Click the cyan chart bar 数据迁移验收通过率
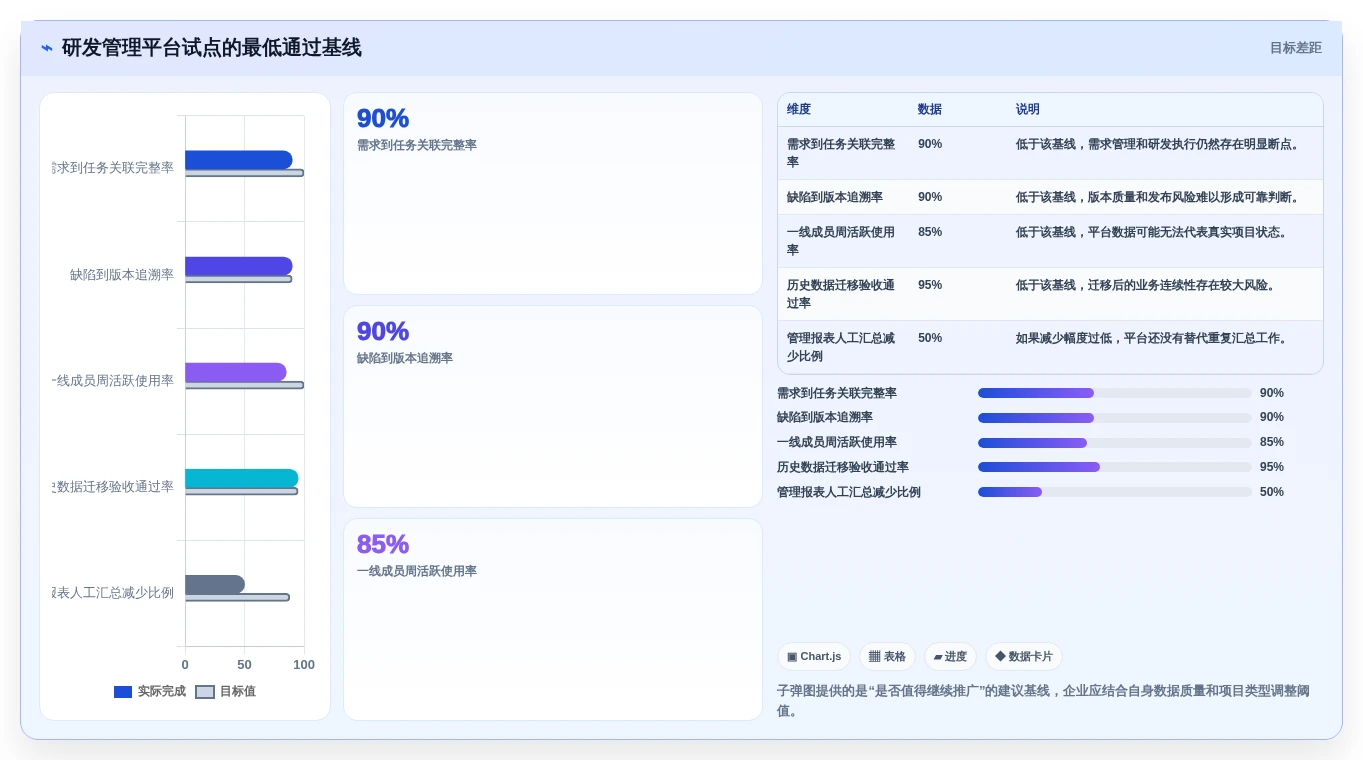This screenshot has width=1363, height=760. click(242, 478)
